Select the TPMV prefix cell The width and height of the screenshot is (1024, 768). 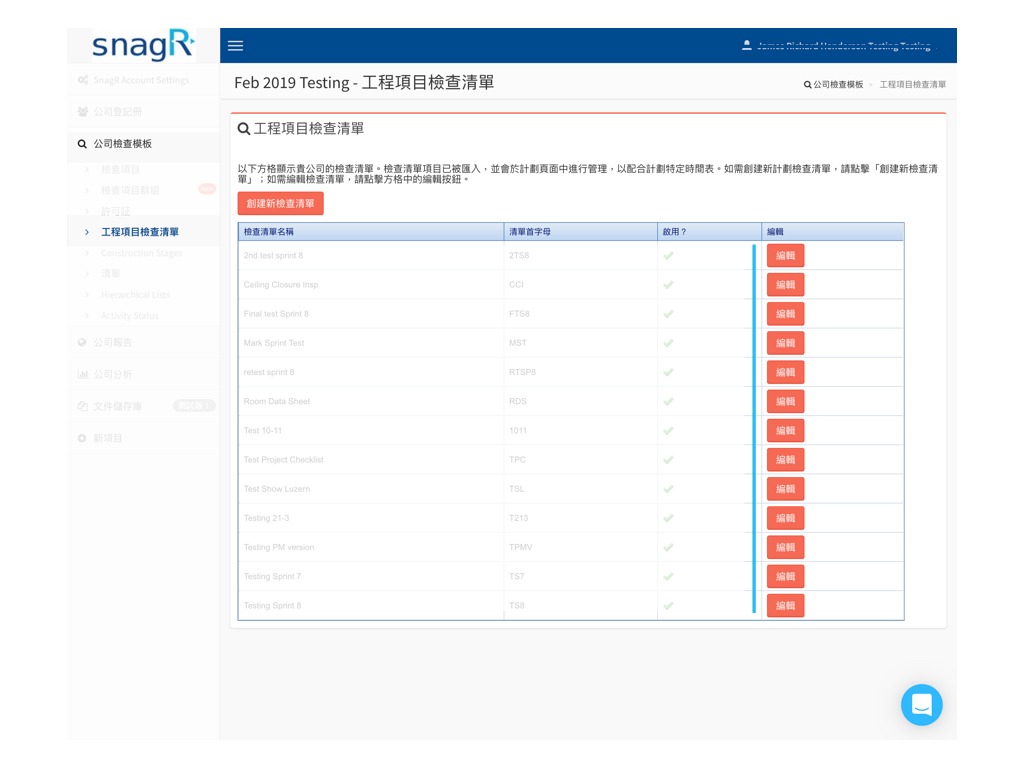581,547
